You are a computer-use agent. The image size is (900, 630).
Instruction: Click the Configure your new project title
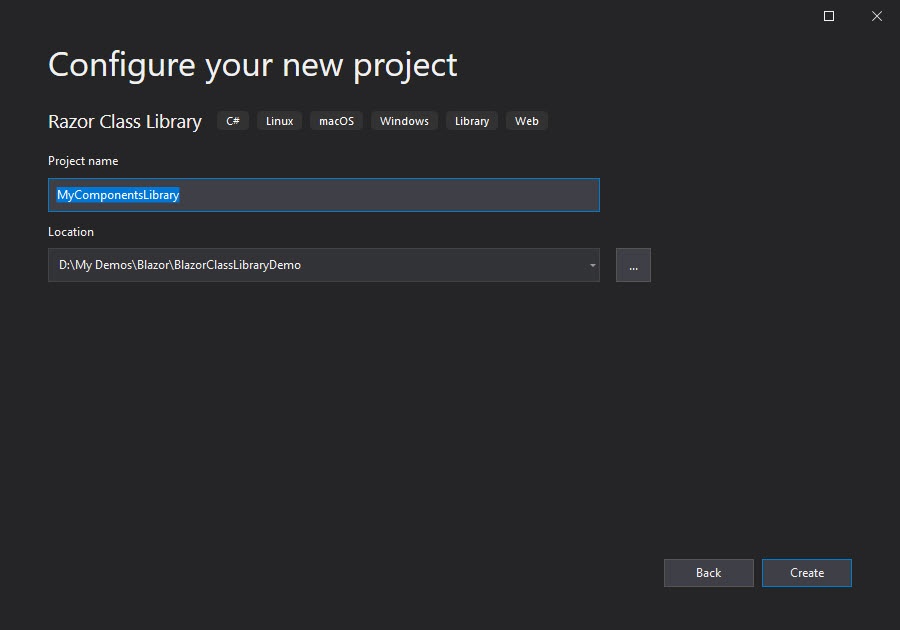(253, 65)
